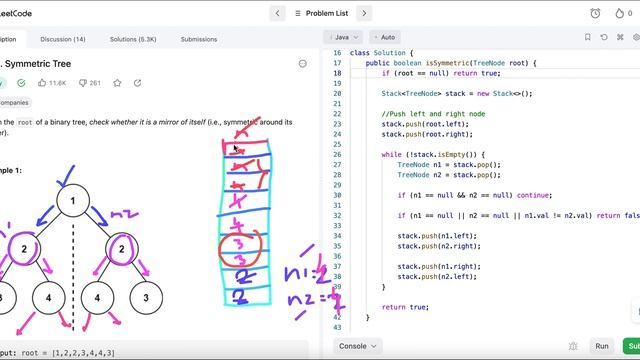This screenshot has height=360, width=640.
Task: Click comment '//Push left and right node'
Action: (433, 114)
